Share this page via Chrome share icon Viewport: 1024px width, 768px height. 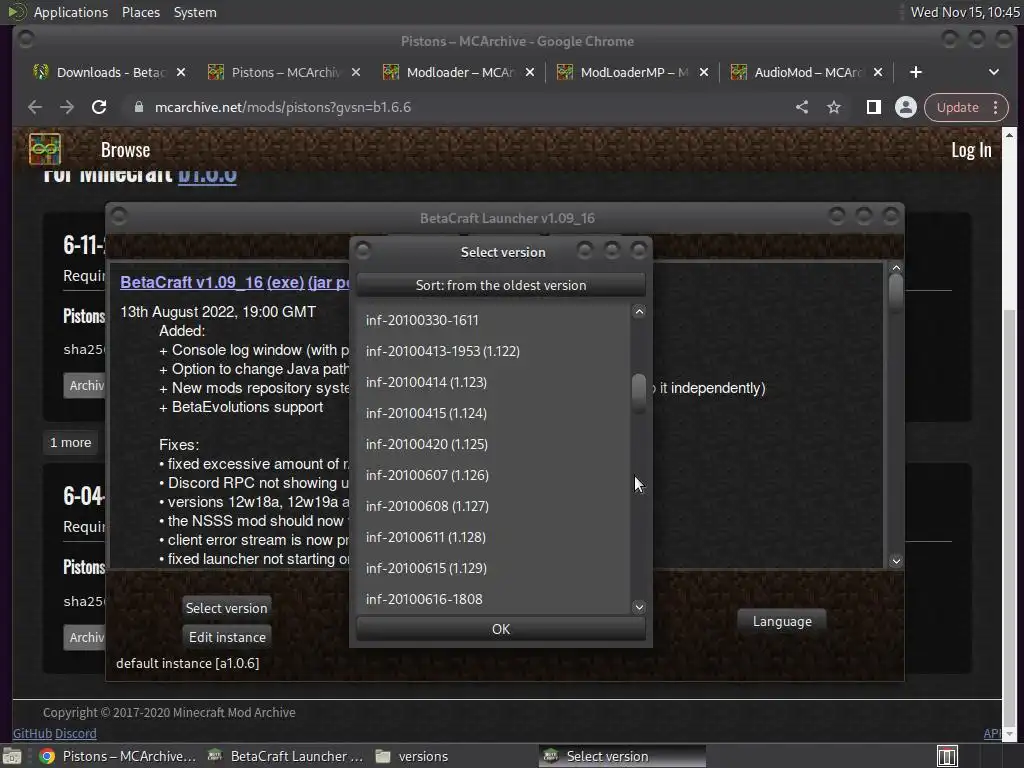[x=802, y=107]
